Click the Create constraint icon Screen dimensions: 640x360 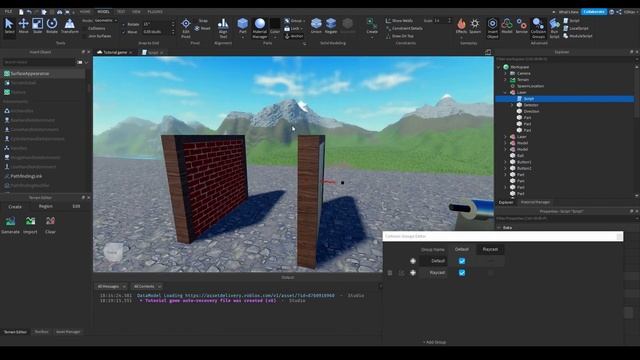[372, 26]
